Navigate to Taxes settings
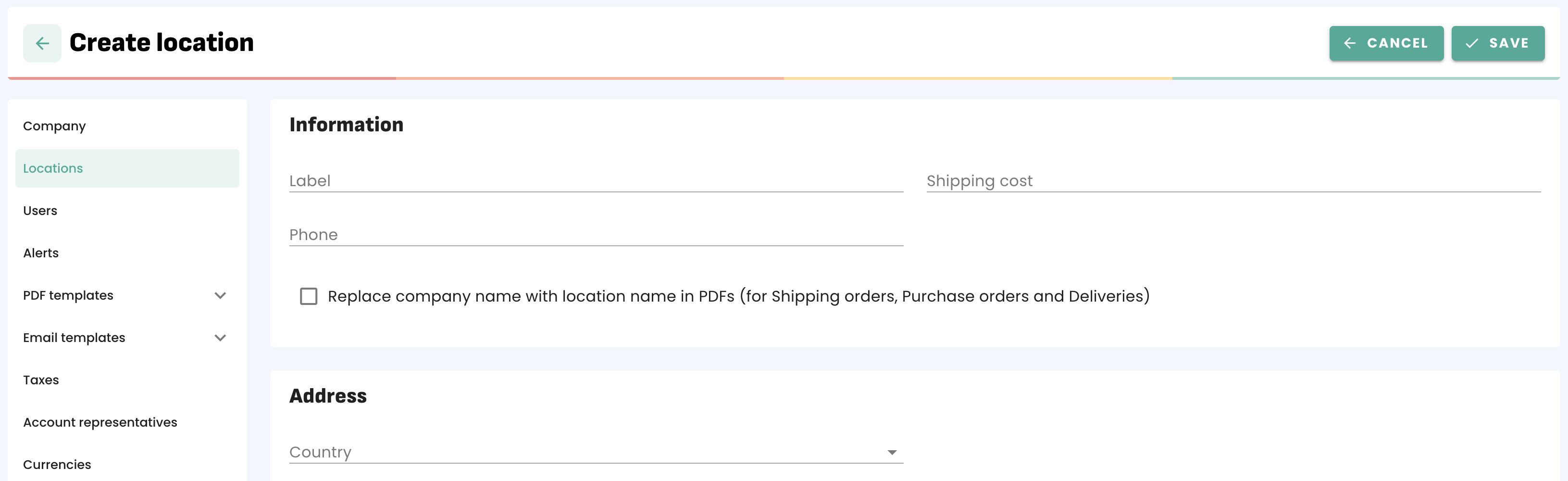This screenshot has height=481, width=1568. (x=41, y=380)
